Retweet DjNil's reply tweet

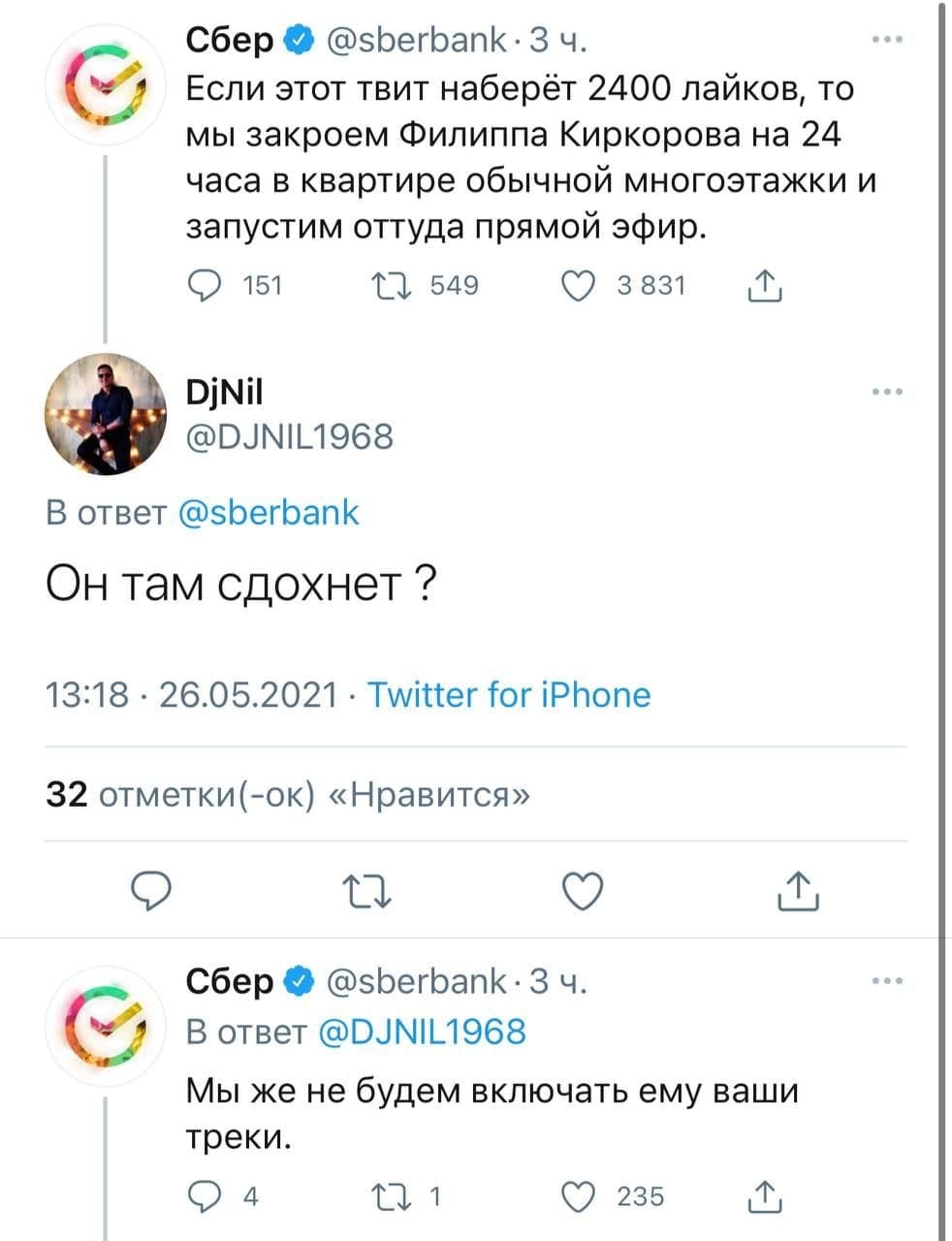[368, 891]
